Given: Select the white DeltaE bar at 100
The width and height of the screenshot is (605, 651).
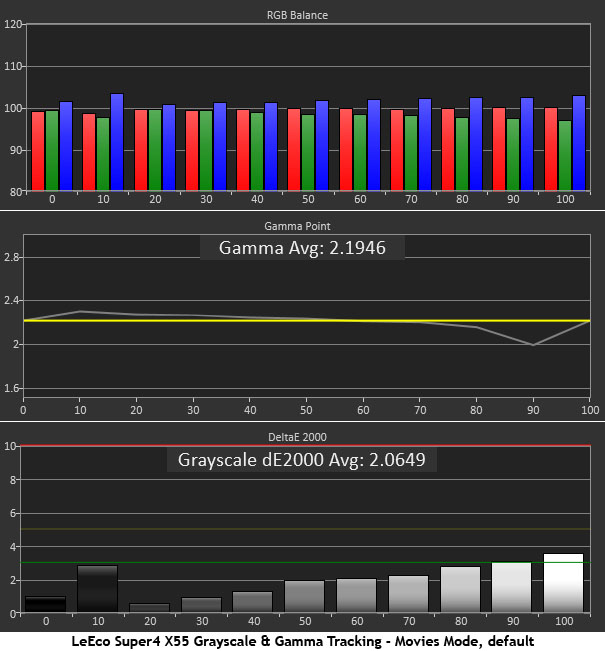Looking at the screenshot, I should [x=562, y=583].
